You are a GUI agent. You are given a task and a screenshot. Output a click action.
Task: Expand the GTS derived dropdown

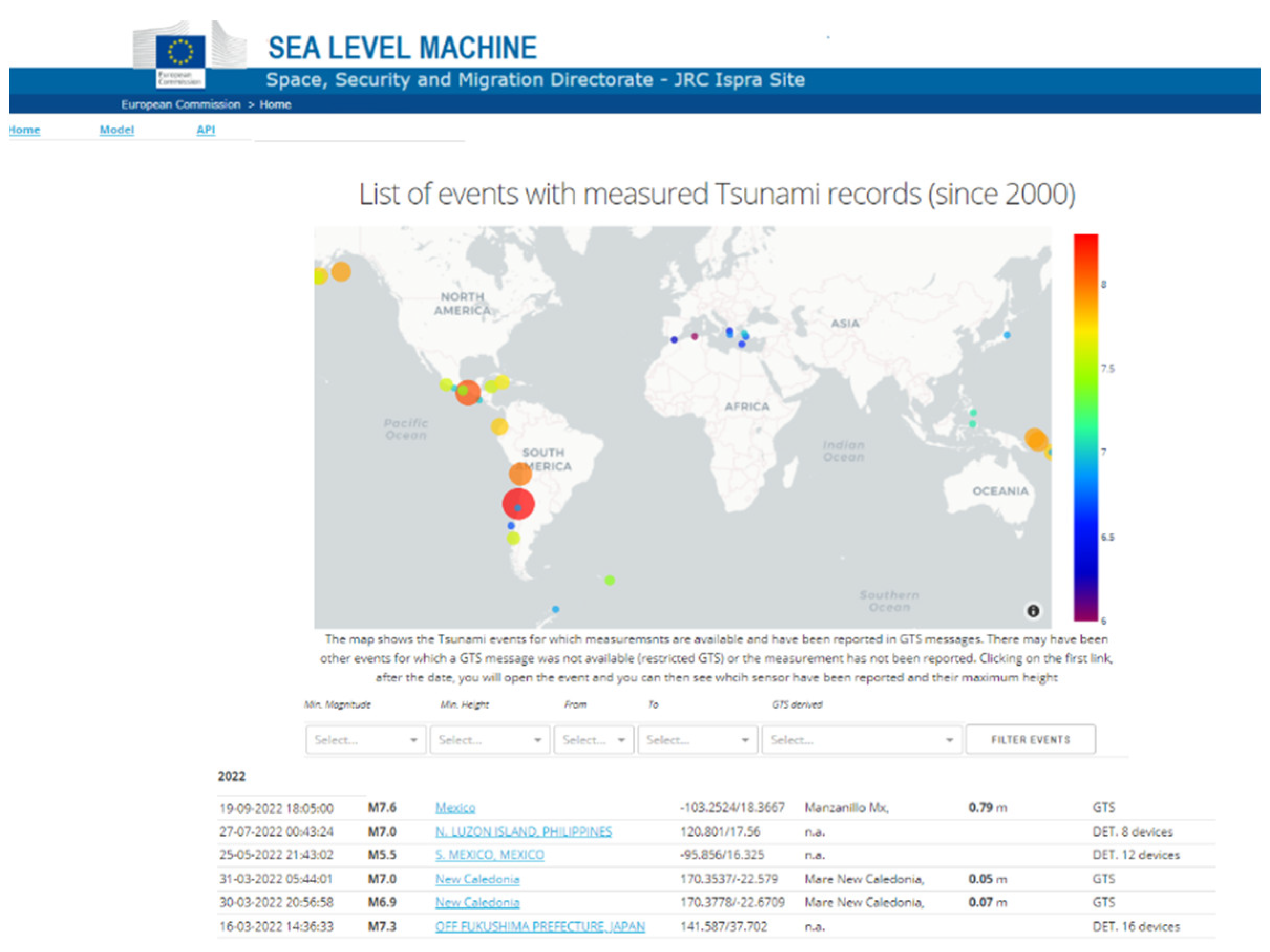coord(861,740)
